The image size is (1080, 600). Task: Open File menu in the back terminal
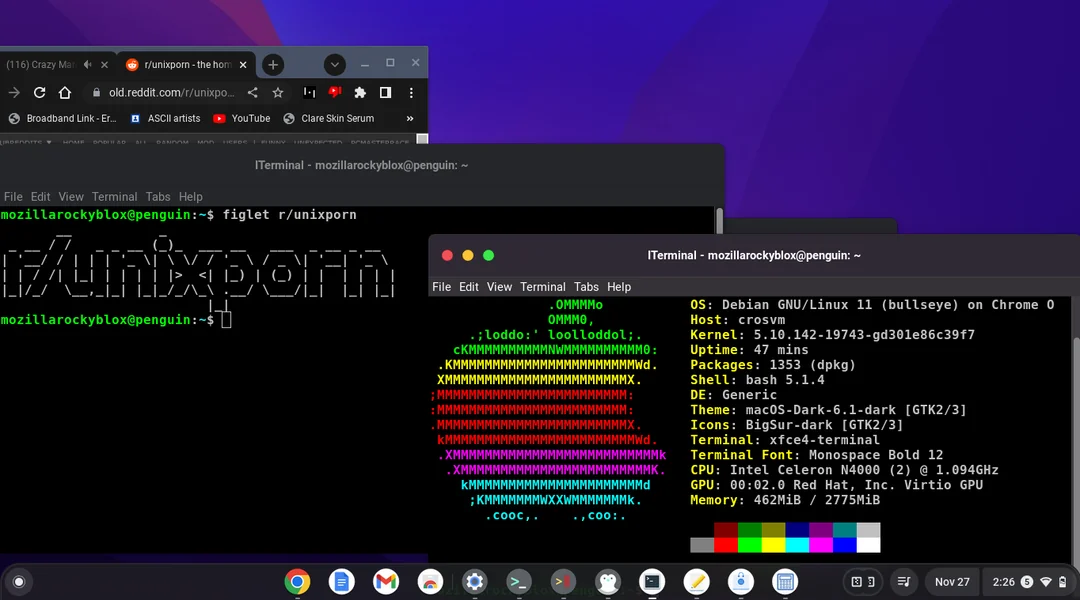point(13,197)
